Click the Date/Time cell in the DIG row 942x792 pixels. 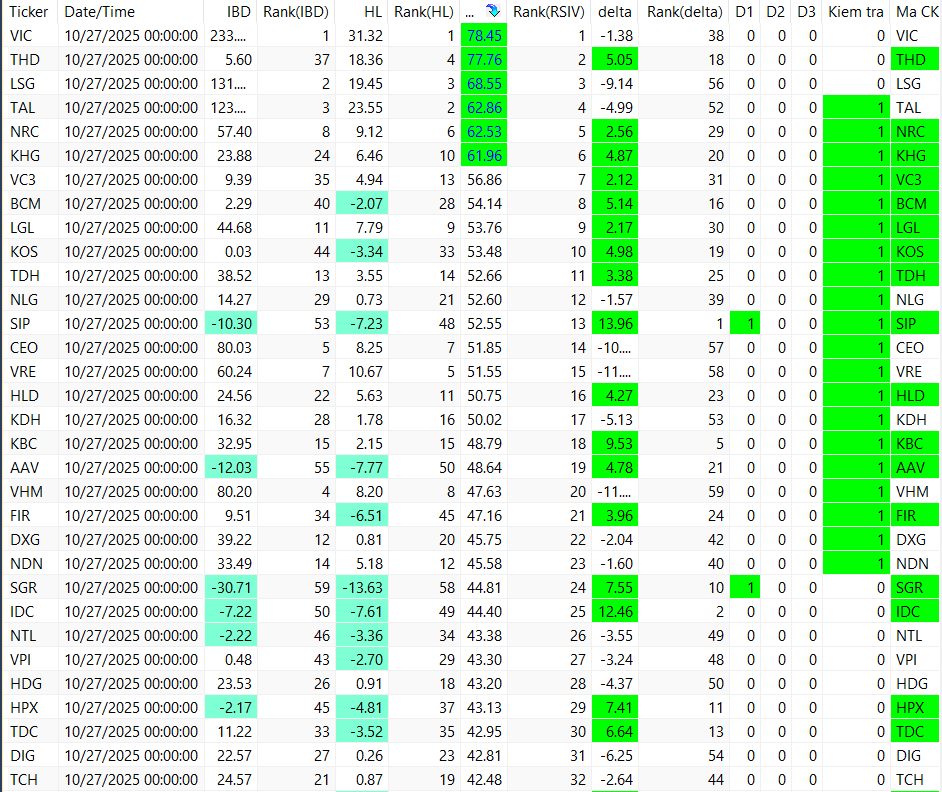(x=131, y=755)
